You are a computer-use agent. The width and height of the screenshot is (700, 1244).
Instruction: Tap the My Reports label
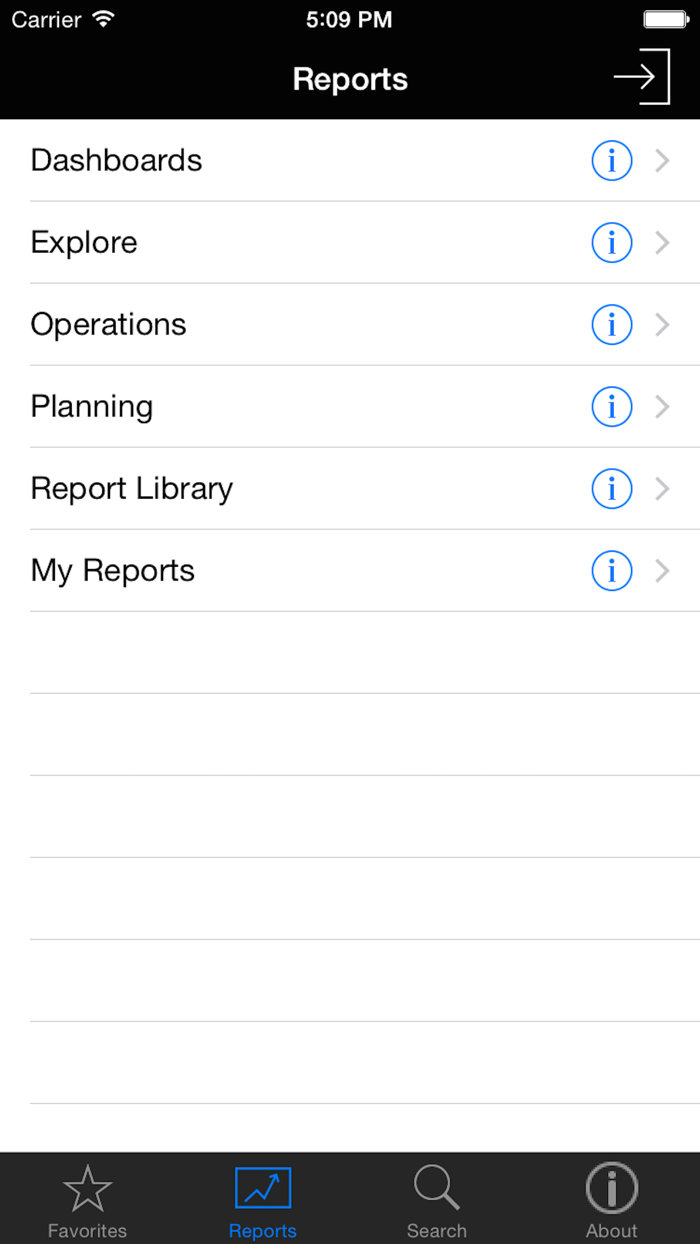click(x=113, y=571)
